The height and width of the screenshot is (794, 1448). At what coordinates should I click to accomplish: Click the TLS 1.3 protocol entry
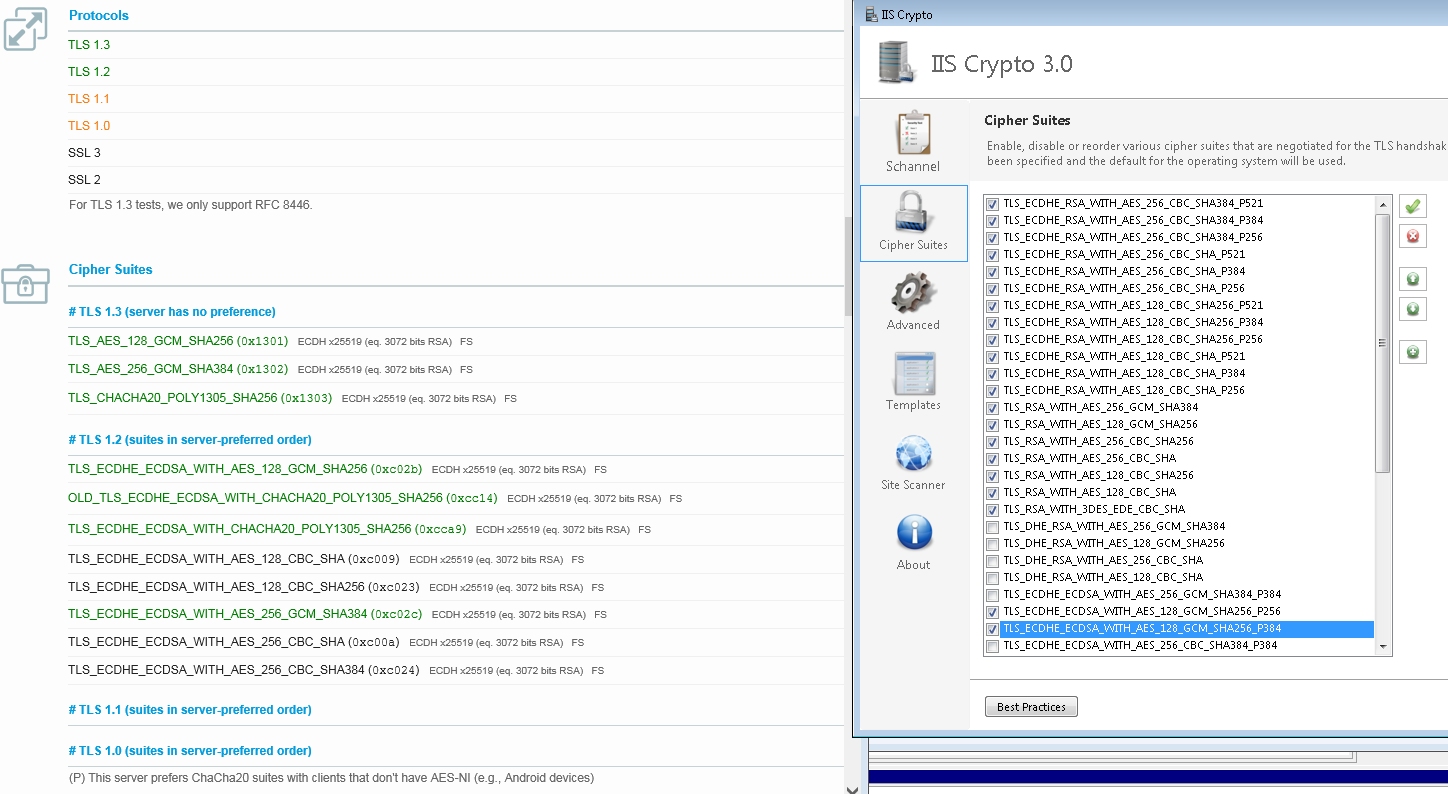89,44
